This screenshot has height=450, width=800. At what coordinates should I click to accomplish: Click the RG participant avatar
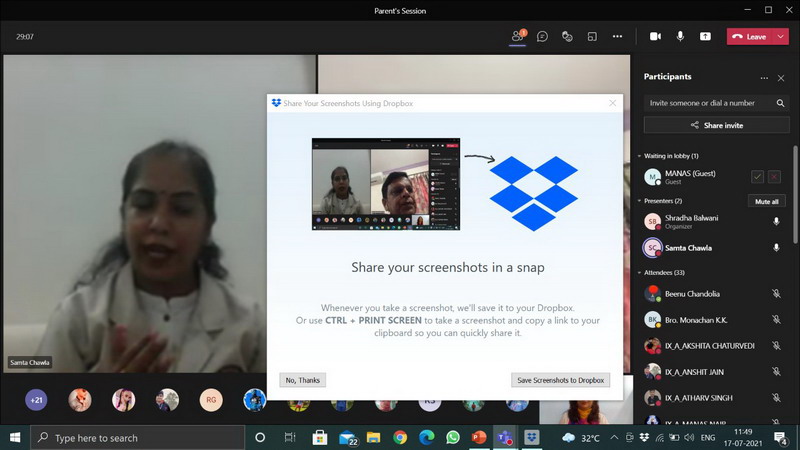point(211,400)
